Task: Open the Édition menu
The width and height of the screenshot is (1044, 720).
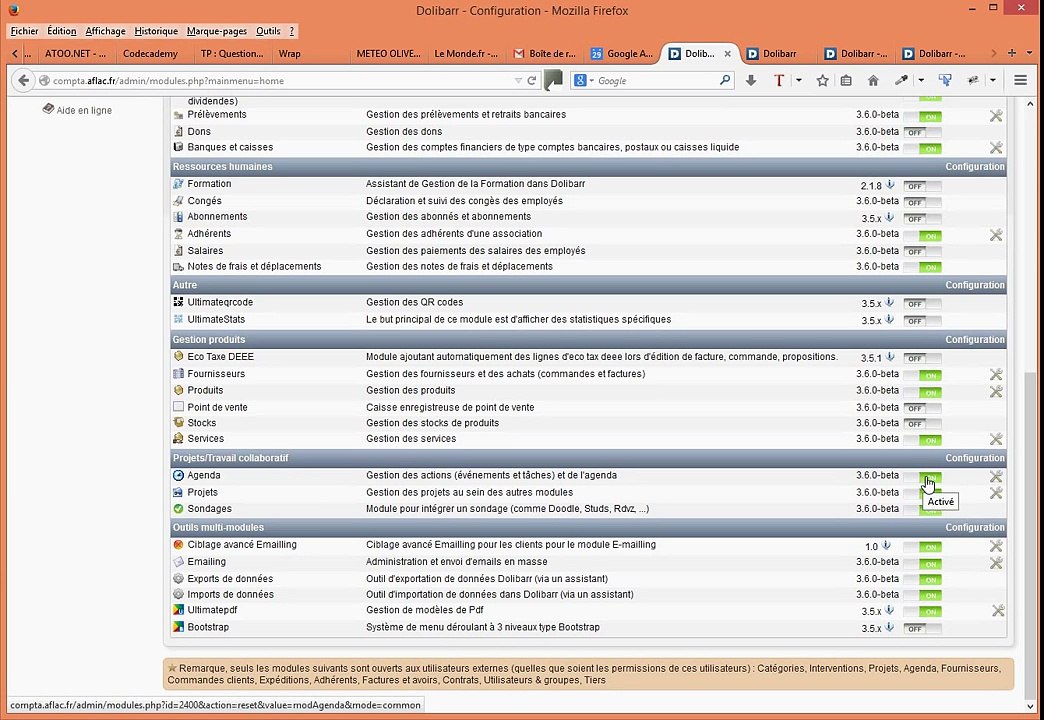Action: pyautogui.click(x=61, y=31)
